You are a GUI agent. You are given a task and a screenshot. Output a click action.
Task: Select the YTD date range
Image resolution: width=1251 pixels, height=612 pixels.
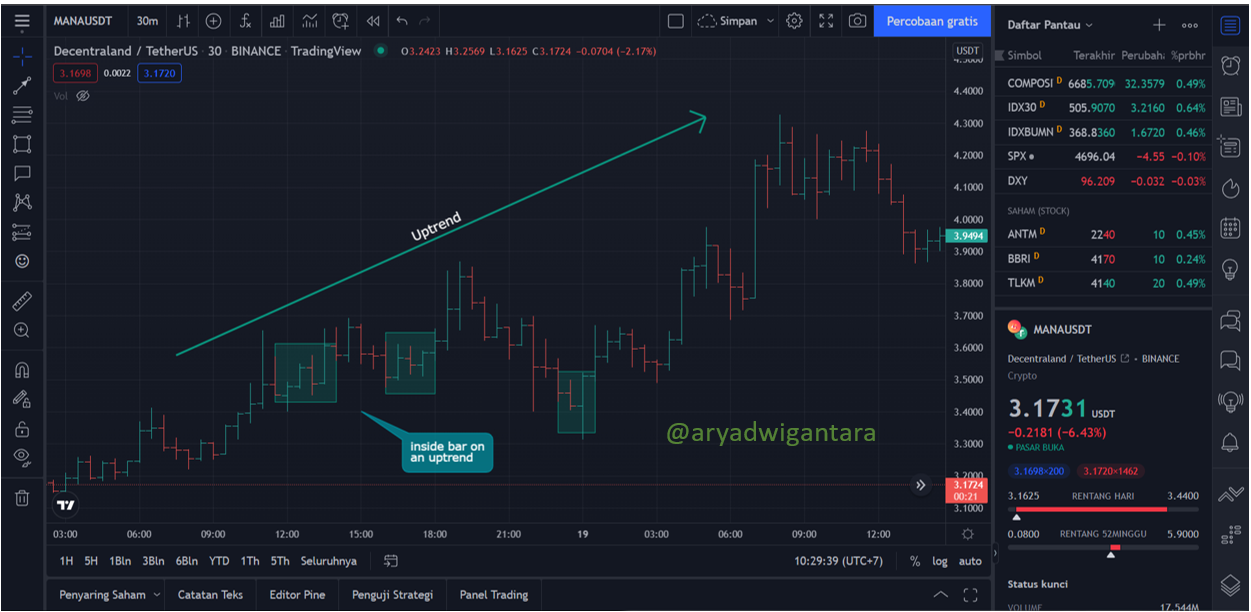pyautogui.click(x=219, y=561)
